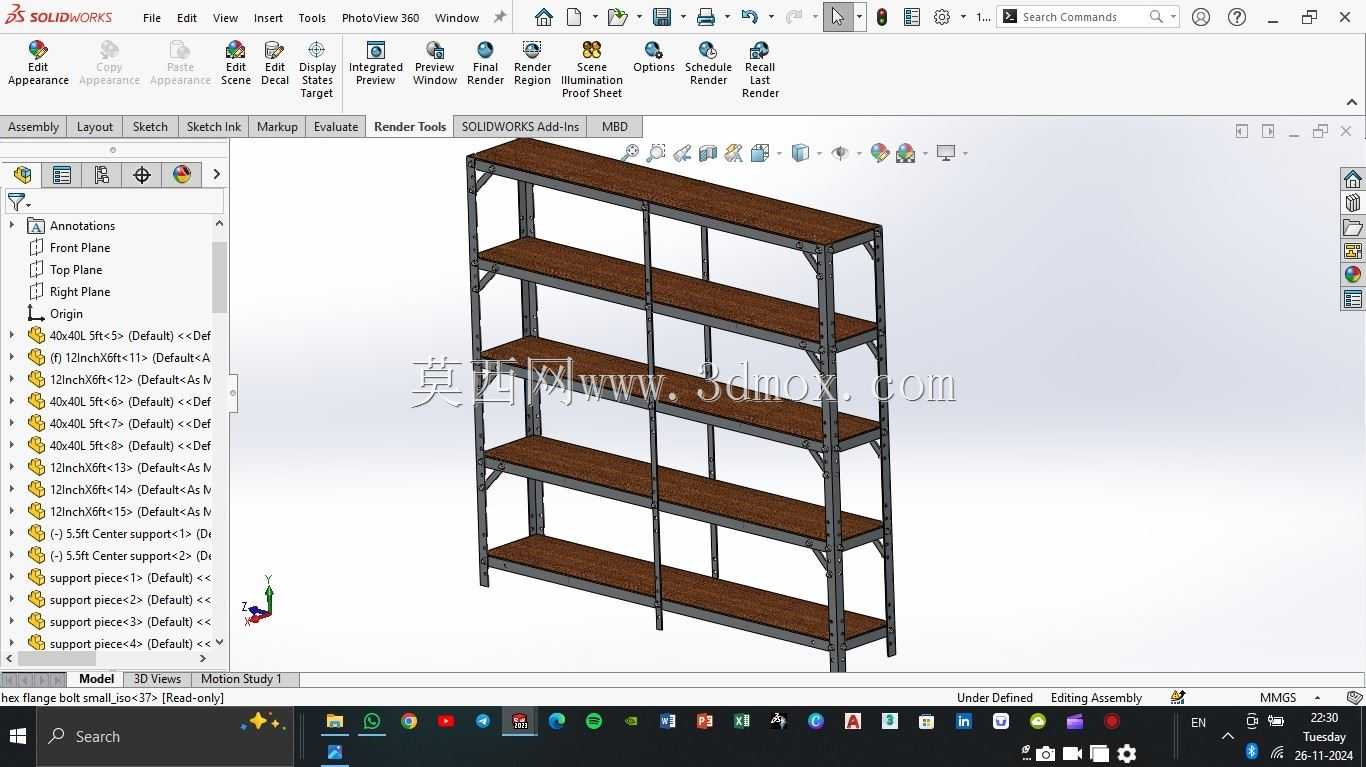Click the FeatureManager vertical scrollbar
1366x767 pixels.
[x=219, y=277]
